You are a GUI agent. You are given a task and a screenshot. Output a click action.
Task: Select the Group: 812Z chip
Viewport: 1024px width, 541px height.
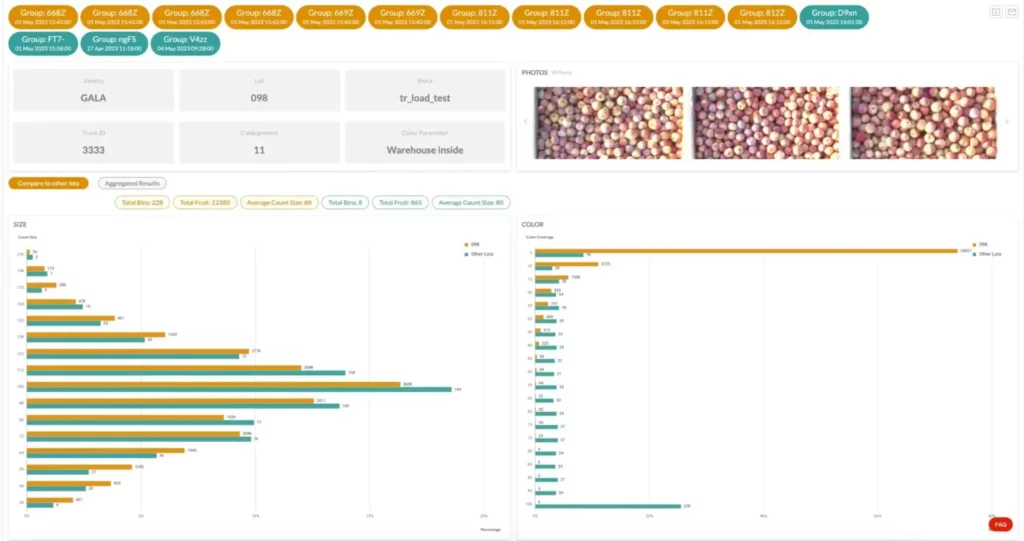click(x=762, y=17)
